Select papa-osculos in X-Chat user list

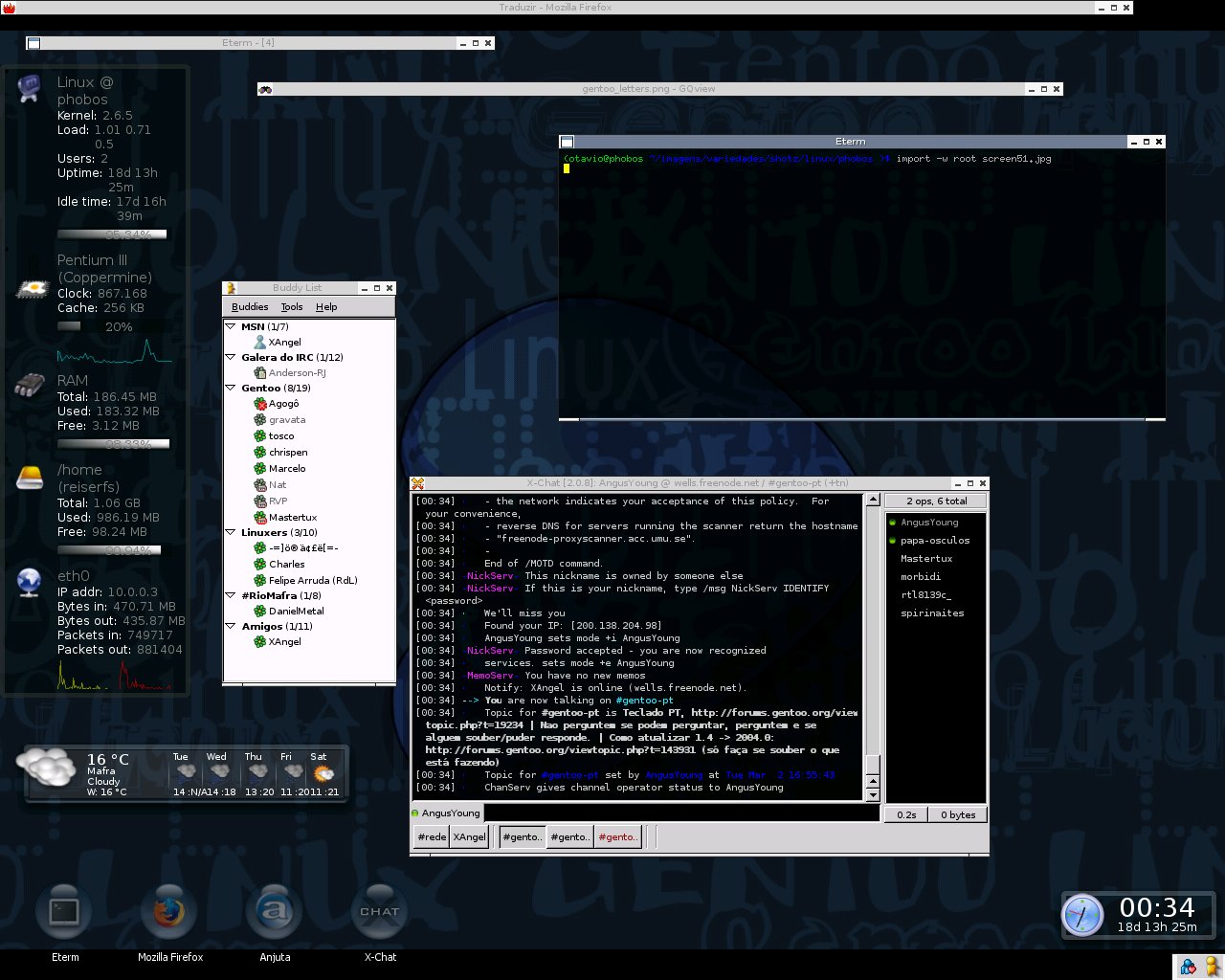click(935, 541)
